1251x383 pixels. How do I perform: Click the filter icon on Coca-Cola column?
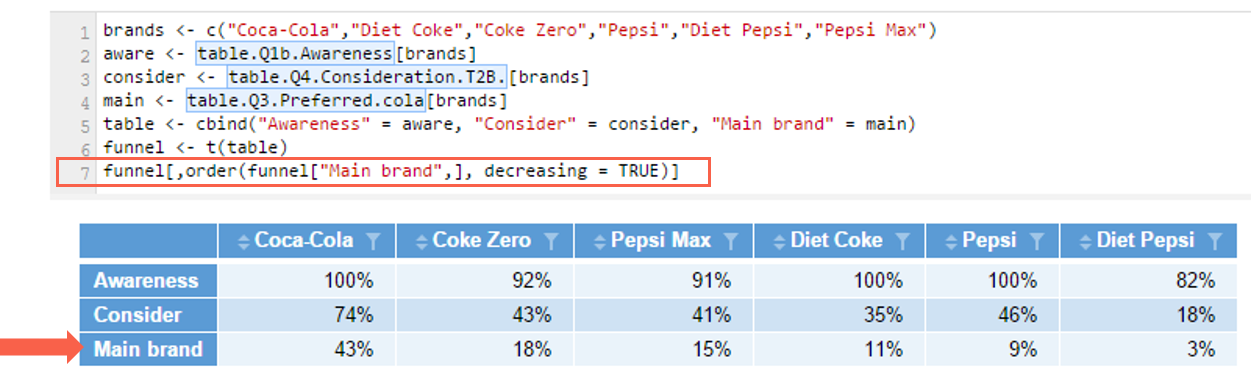[372, 241]
